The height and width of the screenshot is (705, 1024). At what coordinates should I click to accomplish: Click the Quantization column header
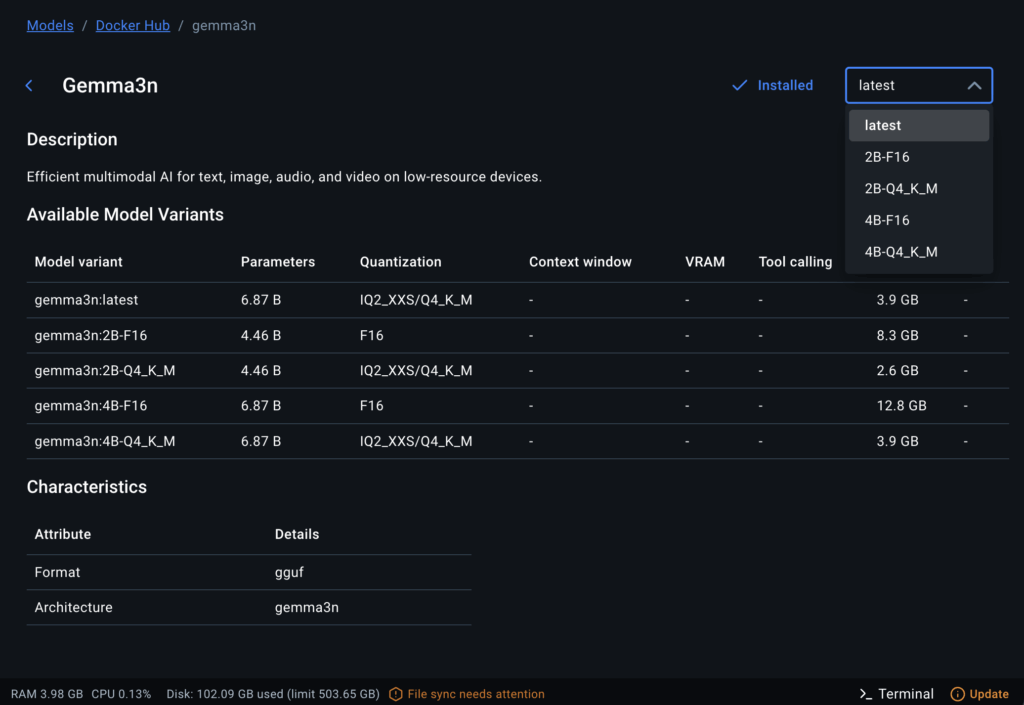400,262
